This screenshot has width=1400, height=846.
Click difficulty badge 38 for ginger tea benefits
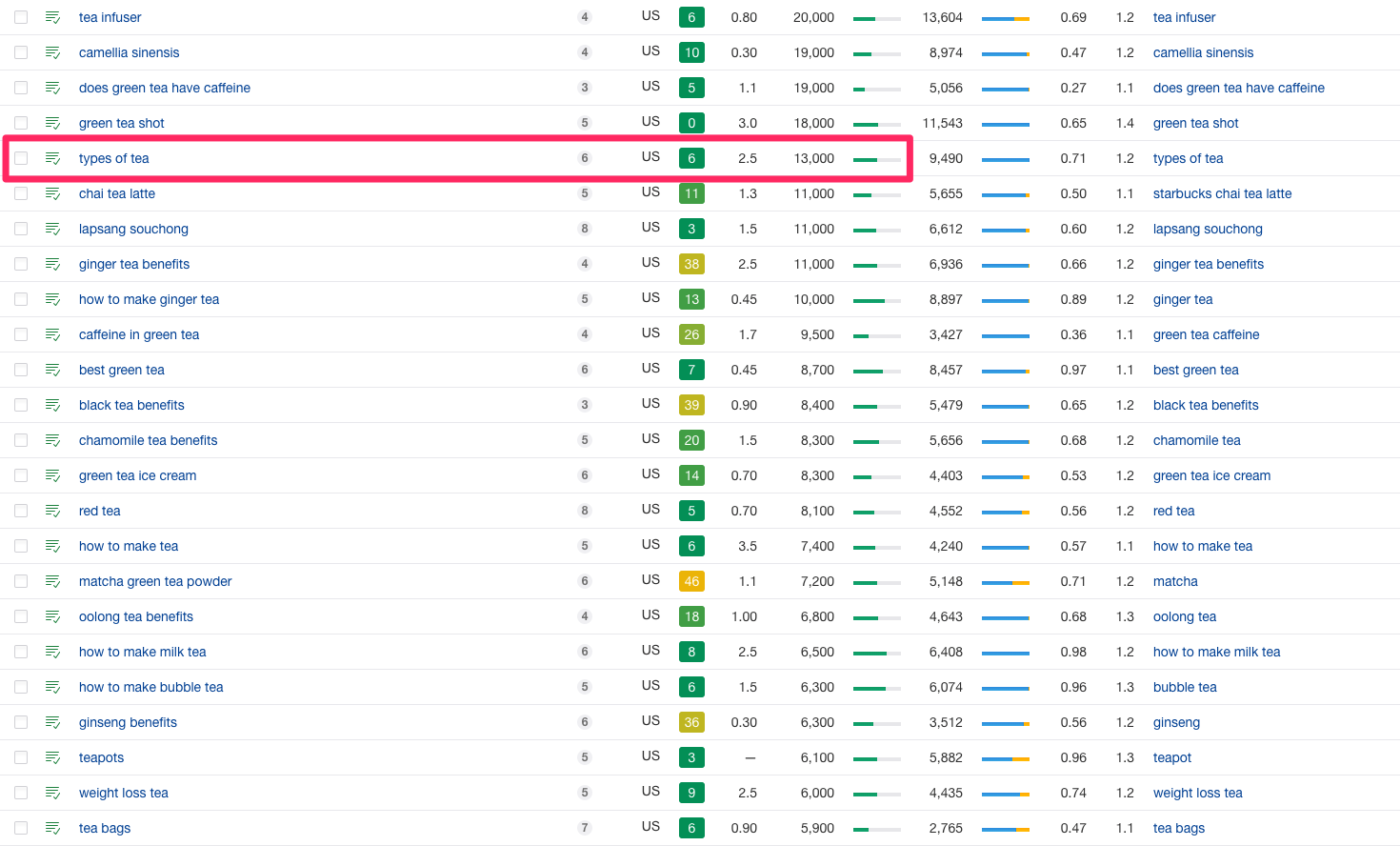coord(691,264)
